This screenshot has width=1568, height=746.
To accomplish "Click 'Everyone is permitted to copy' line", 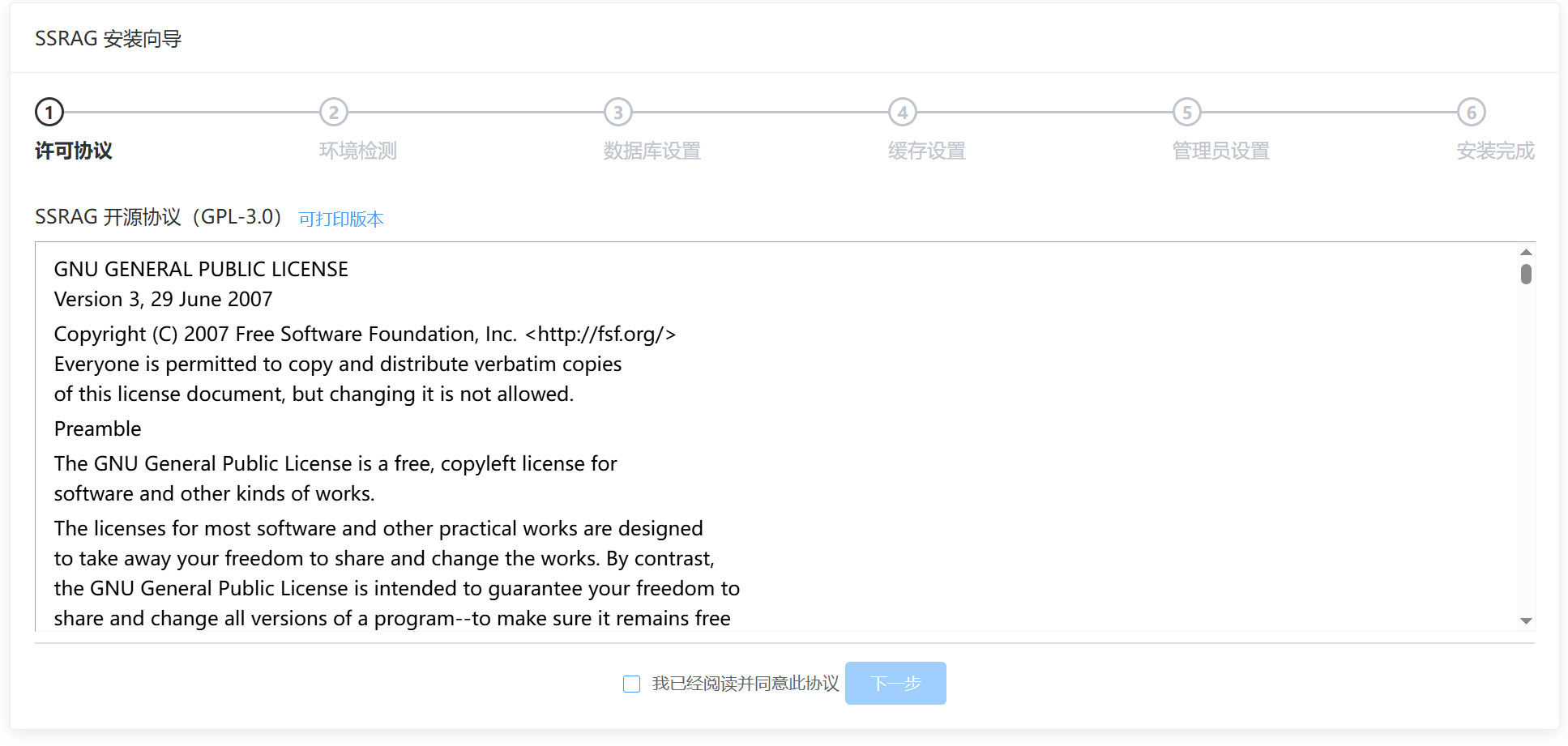I will [338, 364].
